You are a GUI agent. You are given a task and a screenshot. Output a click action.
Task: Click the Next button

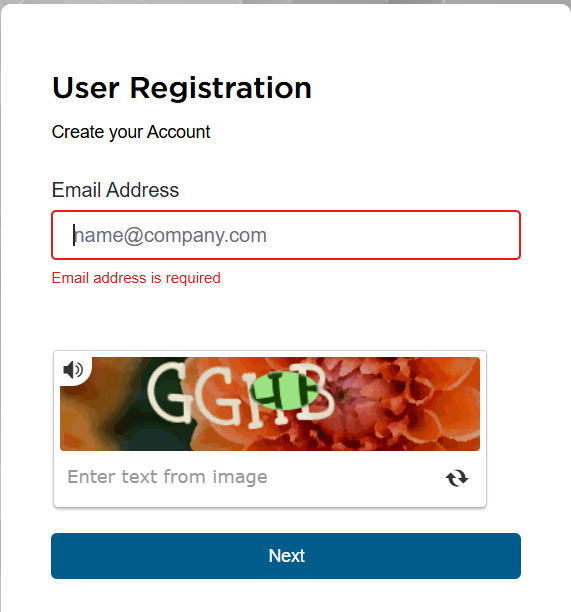coord(286,556)
